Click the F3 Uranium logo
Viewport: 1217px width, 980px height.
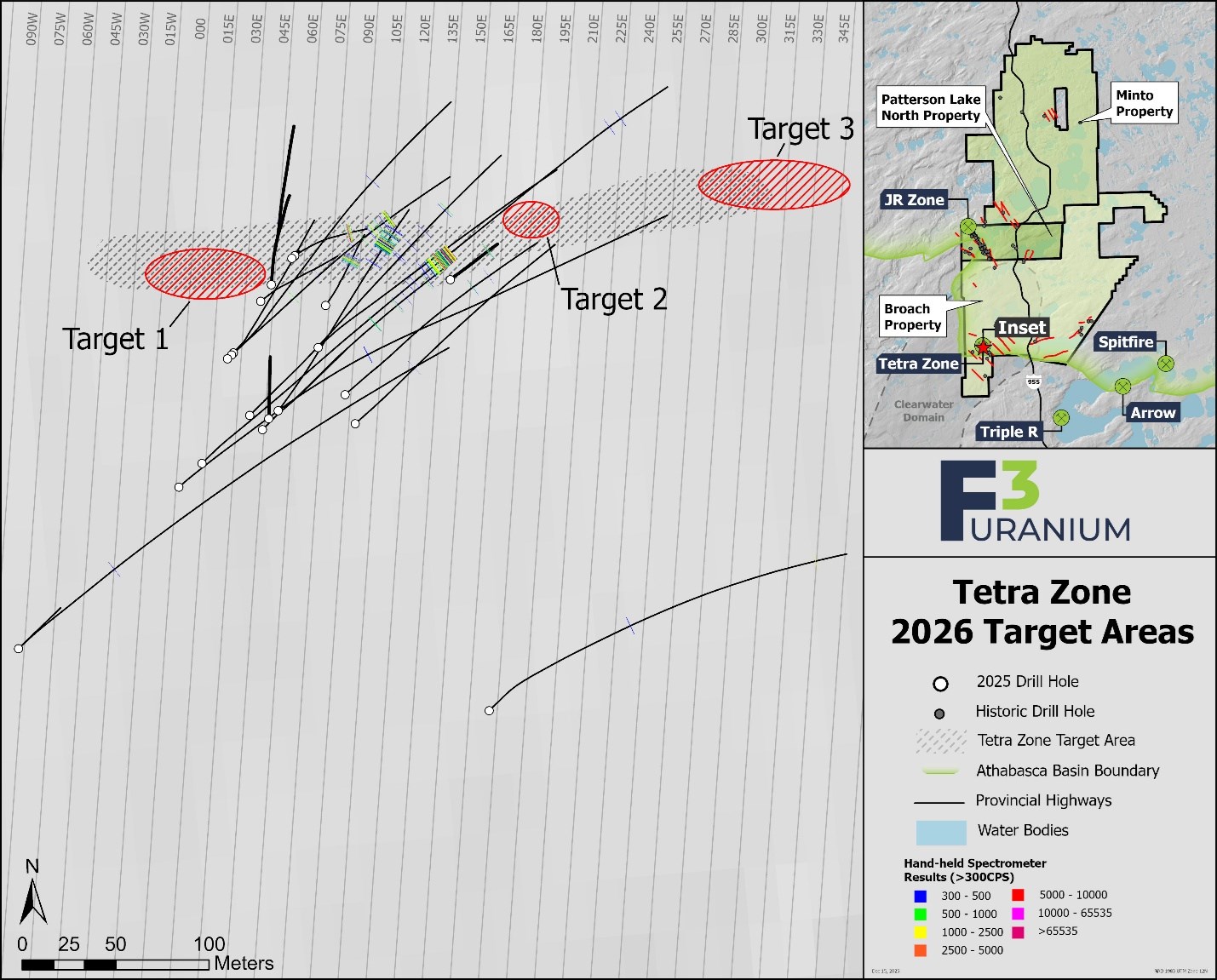[1035, 502]
